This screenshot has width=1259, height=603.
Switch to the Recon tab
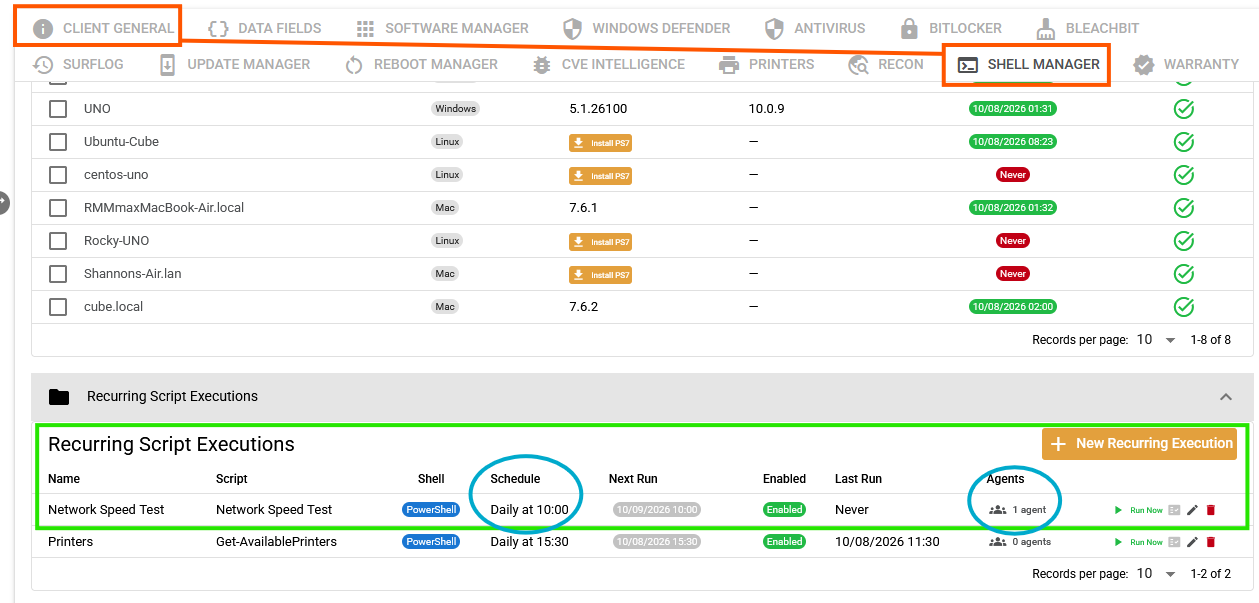tap(886, 64)
